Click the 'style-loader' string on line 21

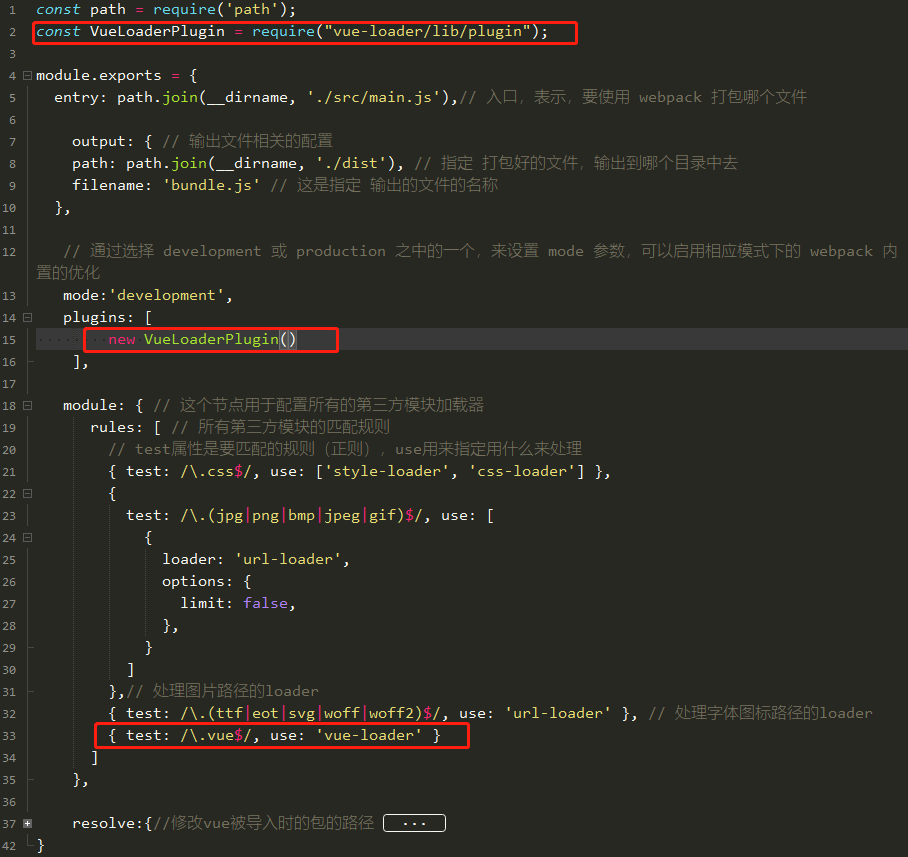click(x=387, y=471)
